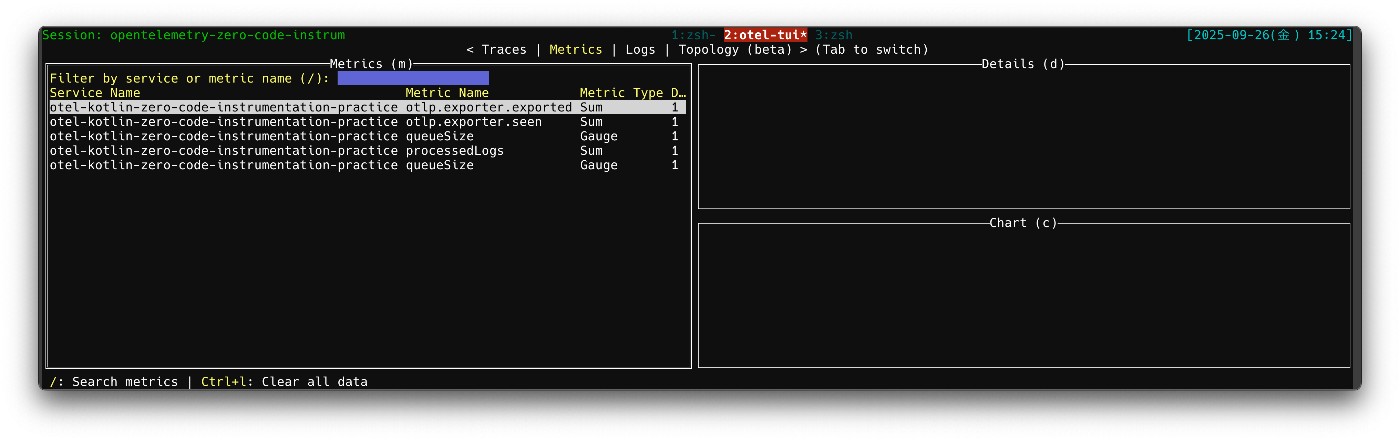1400x441 pixels.
Task: Click the Tab to switch hint
Action: coord(871,49)
